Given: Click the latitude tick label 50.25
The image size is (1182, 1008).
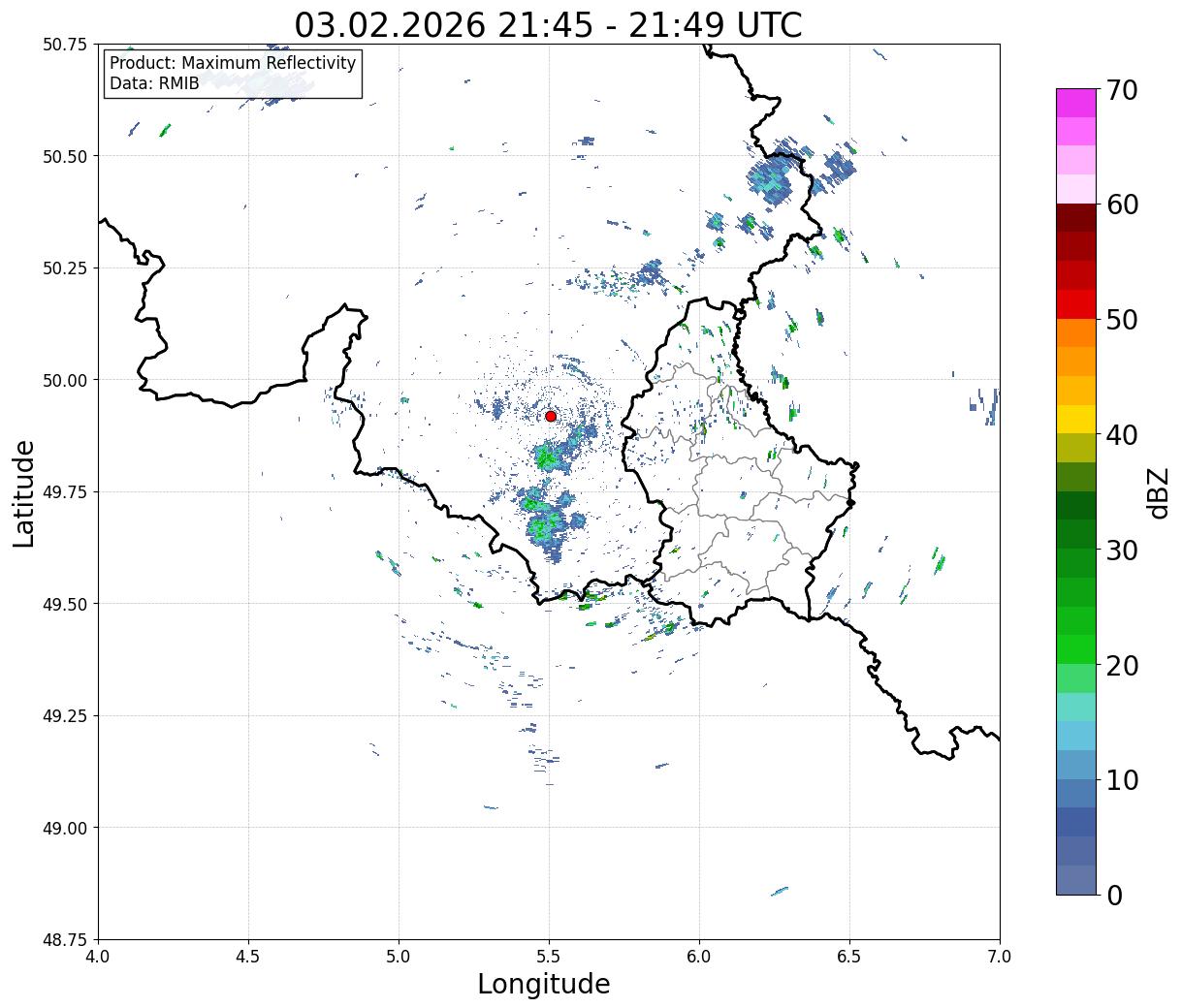Looking at the screenshot, I should [65, 268].
